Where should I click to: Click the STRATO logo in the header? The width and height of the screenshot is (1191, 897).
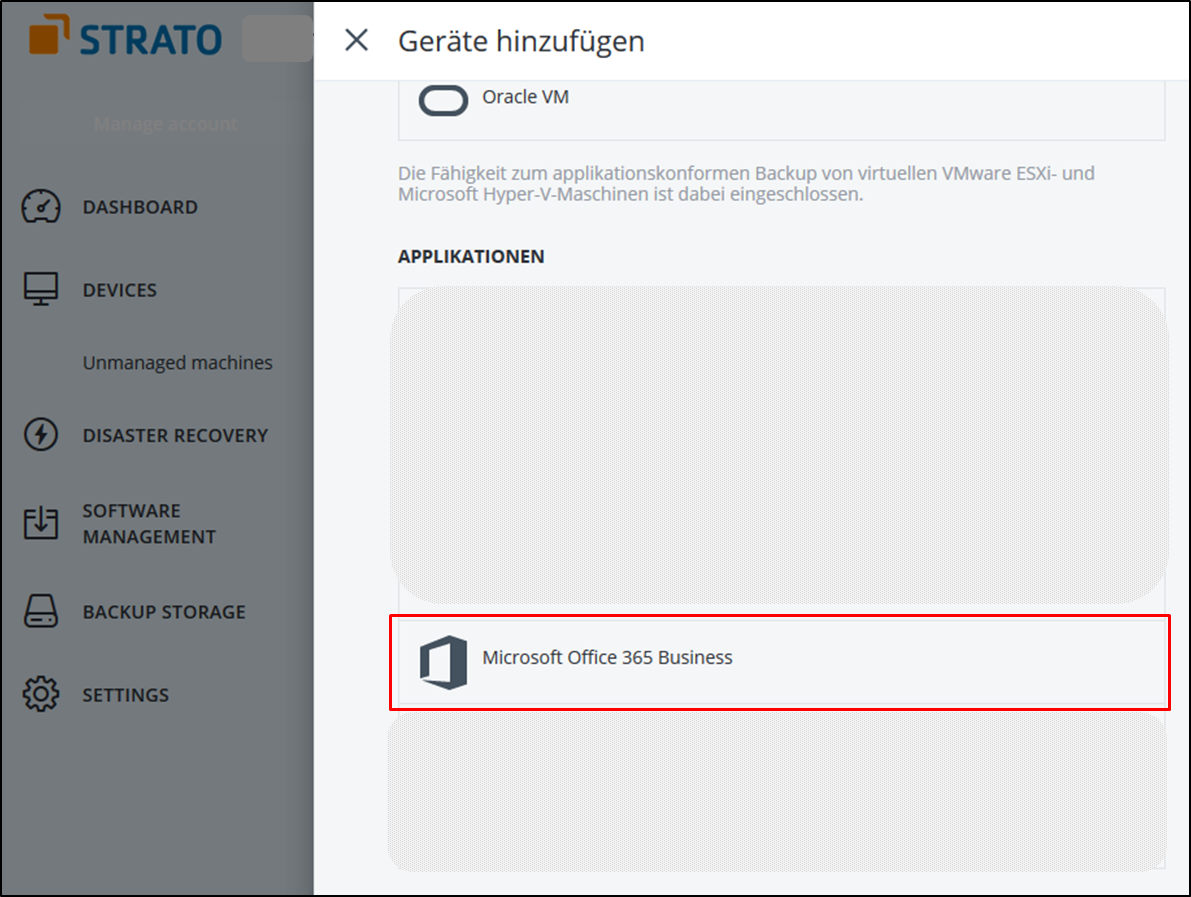click(126, 38)
